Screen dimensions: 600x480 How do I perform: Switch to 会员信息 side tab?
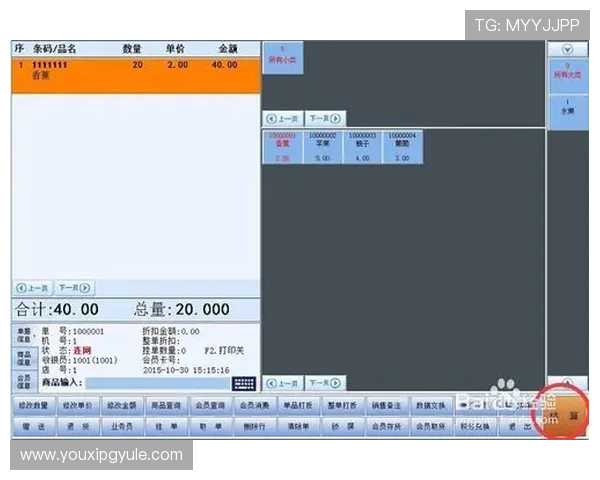[22, 380]
